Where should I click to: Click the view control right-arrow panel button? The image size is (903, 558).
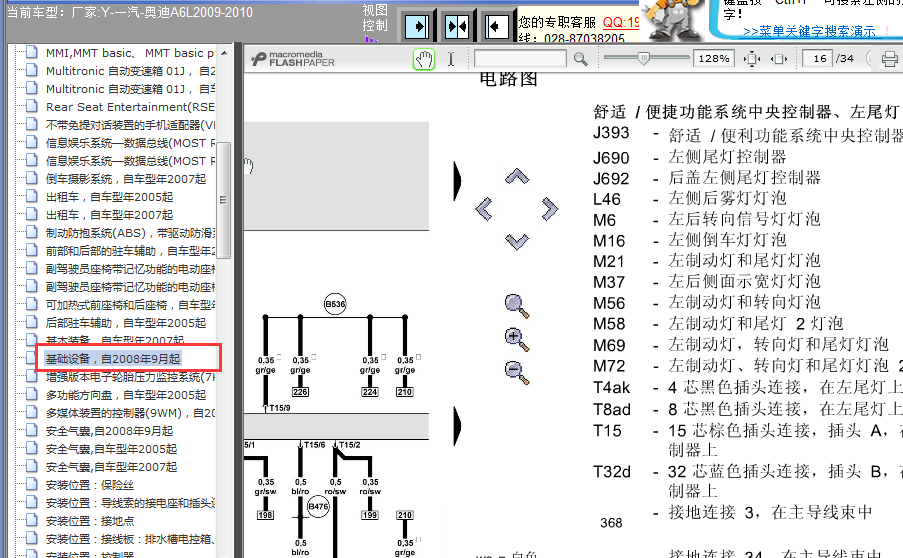pos(418,26)
